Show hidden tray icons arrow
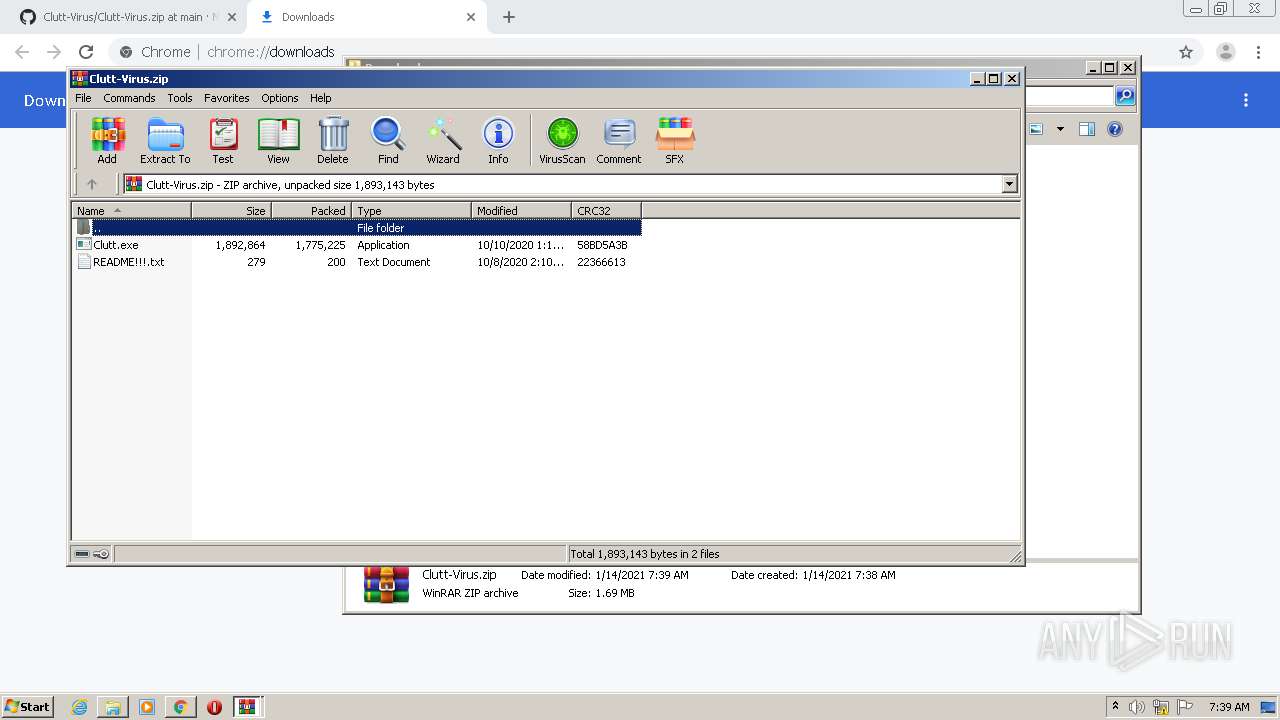The width and height of the screenshot is (1280, 720). click(1115, 706)
